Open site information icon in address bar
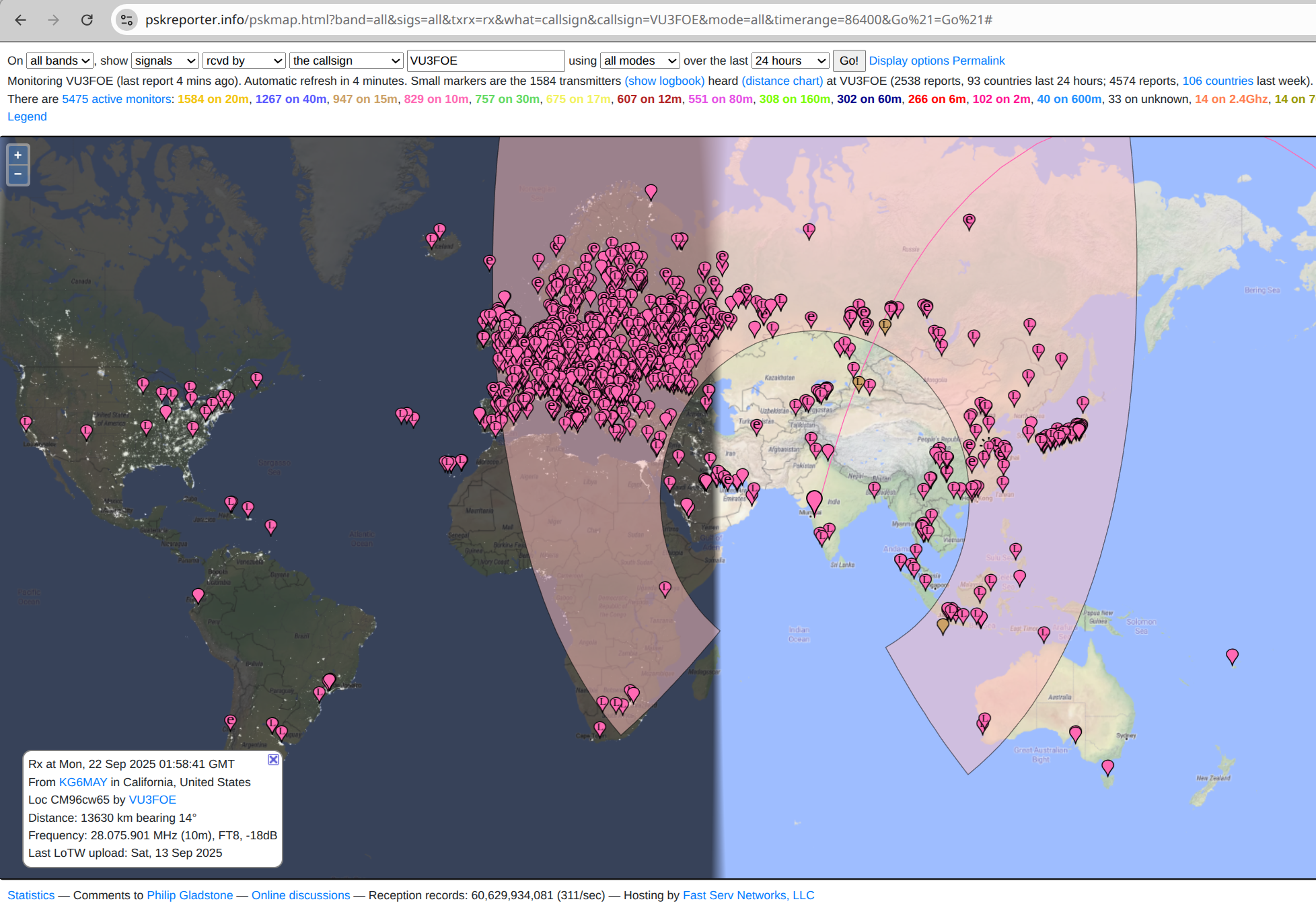The width and height of the screenshot is (1316, 912). coord(126,20)
